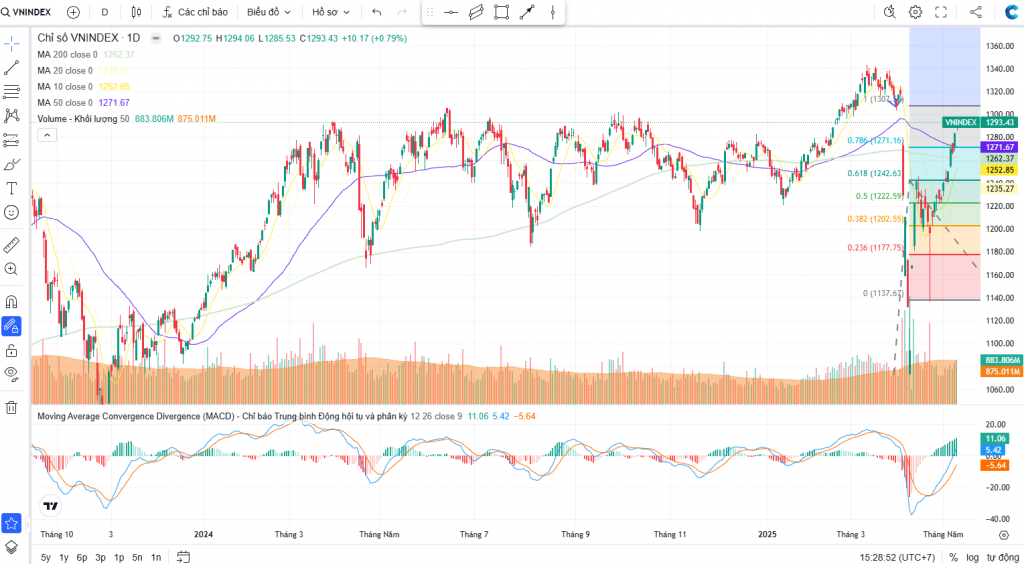Select the 3p time range
Image resolution: width=1024 pixels, height=564 pixels.
[101, 557]
